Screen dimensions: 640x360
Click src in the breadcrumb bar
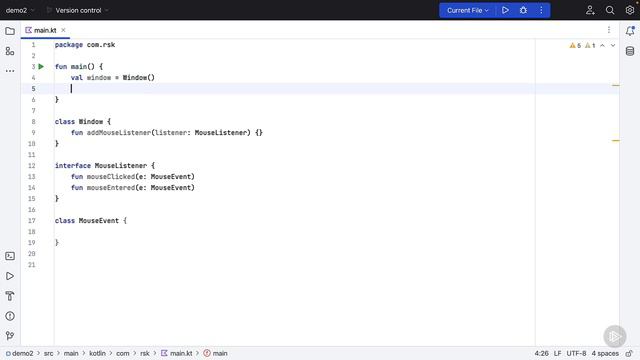pyautogui.click(x=49, y=353)
